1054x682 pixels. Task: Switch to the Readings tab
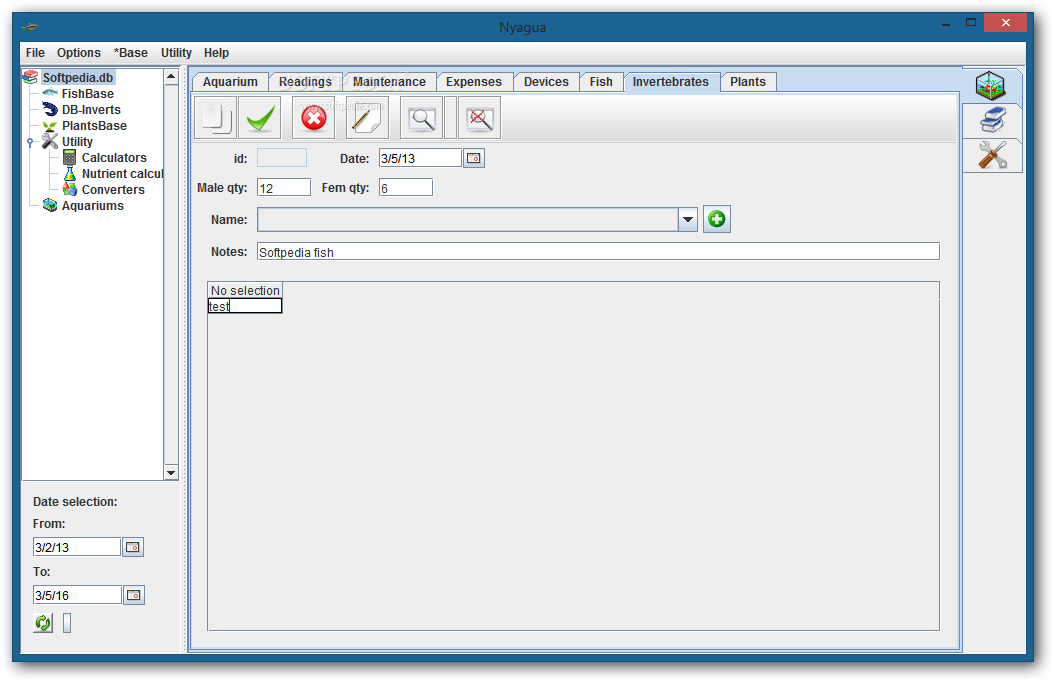(306, 81)
